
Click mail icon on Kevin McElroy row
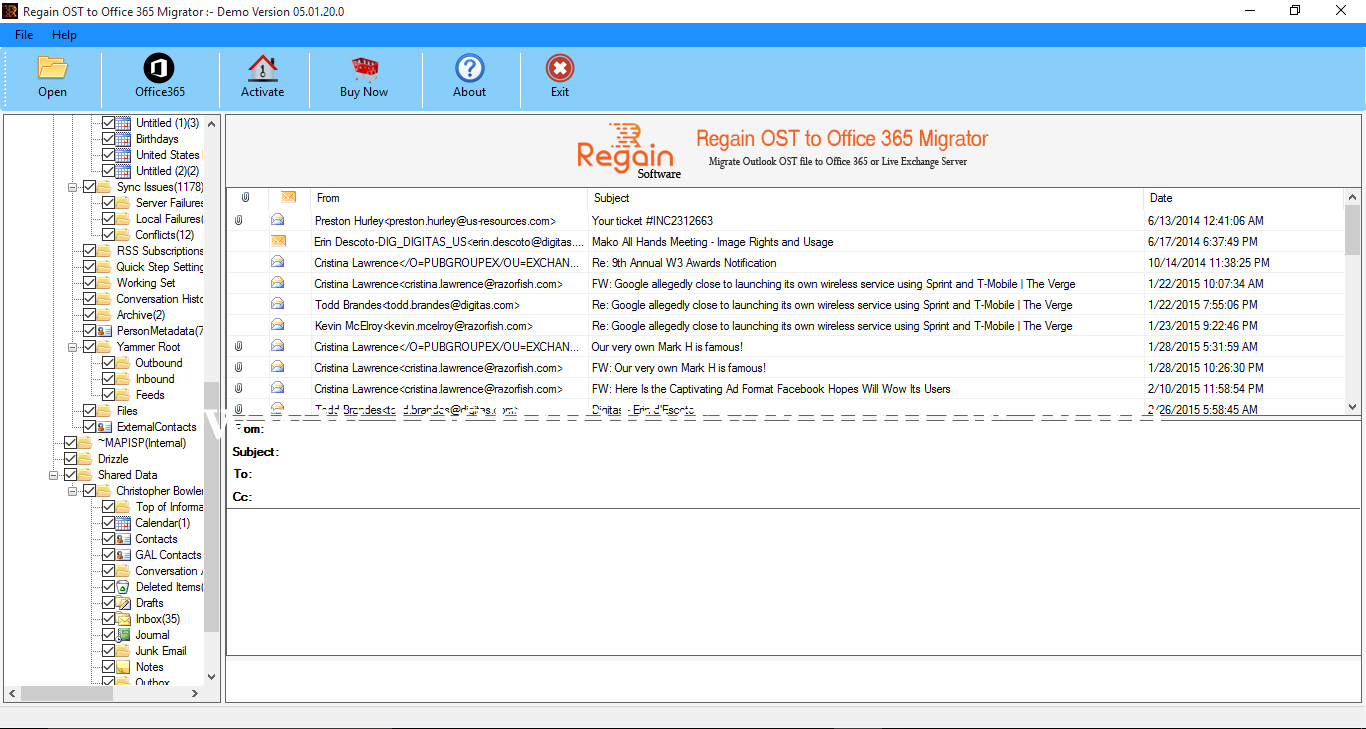(278, 326)
